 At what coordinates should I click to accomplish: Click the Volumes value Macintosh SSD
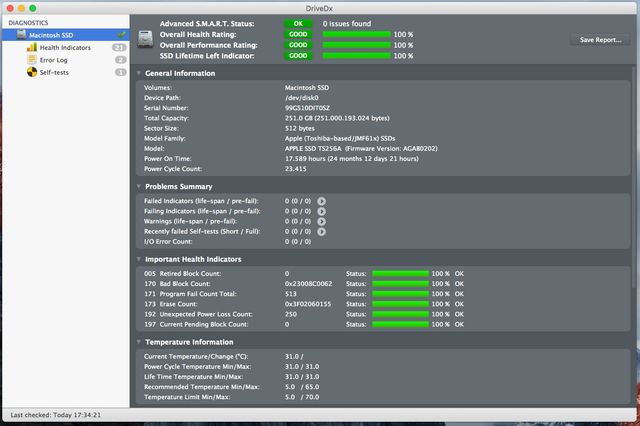pyautogui.click(x=307, y=88)
